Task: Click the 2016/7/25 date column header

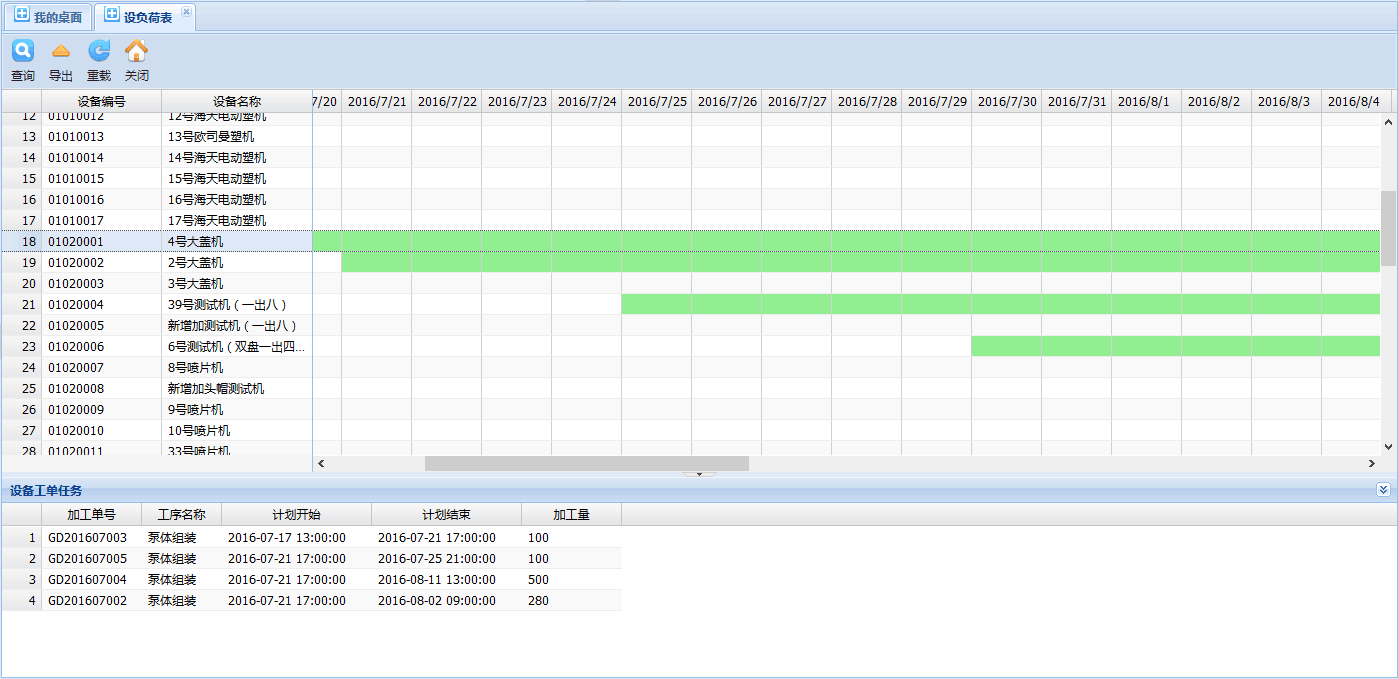Action: pos(657,101)
